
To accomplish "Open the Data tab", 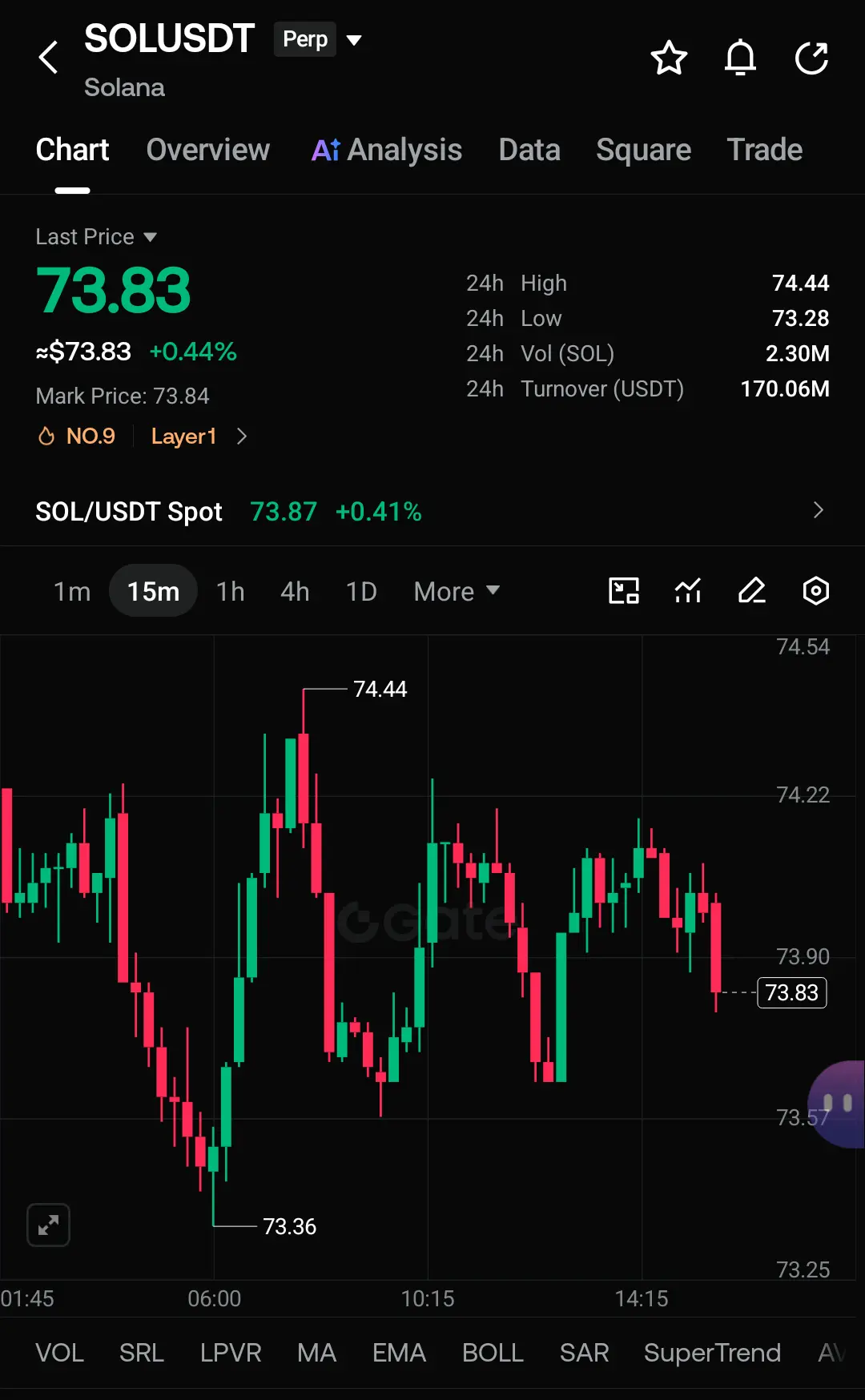I will tap(529, 150).
